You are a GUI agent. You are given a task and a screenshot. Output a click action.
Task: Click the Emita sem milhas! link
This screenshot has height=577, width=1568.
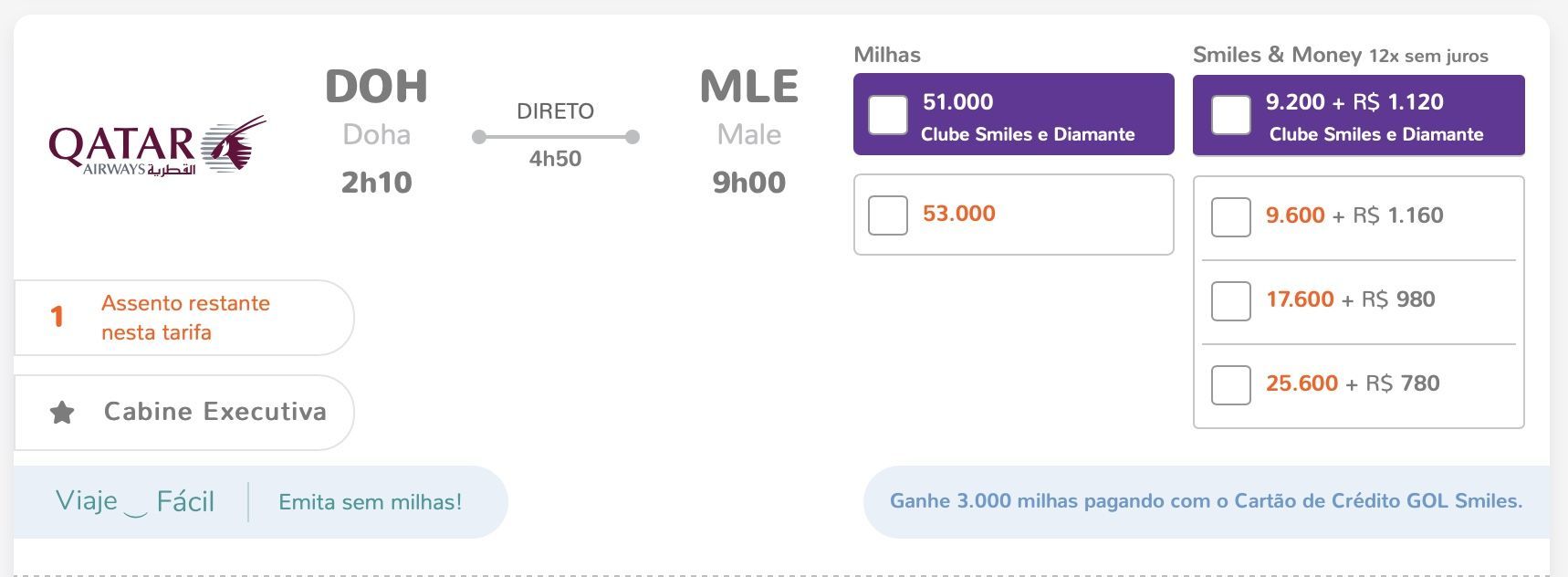[x=370, y=502]
